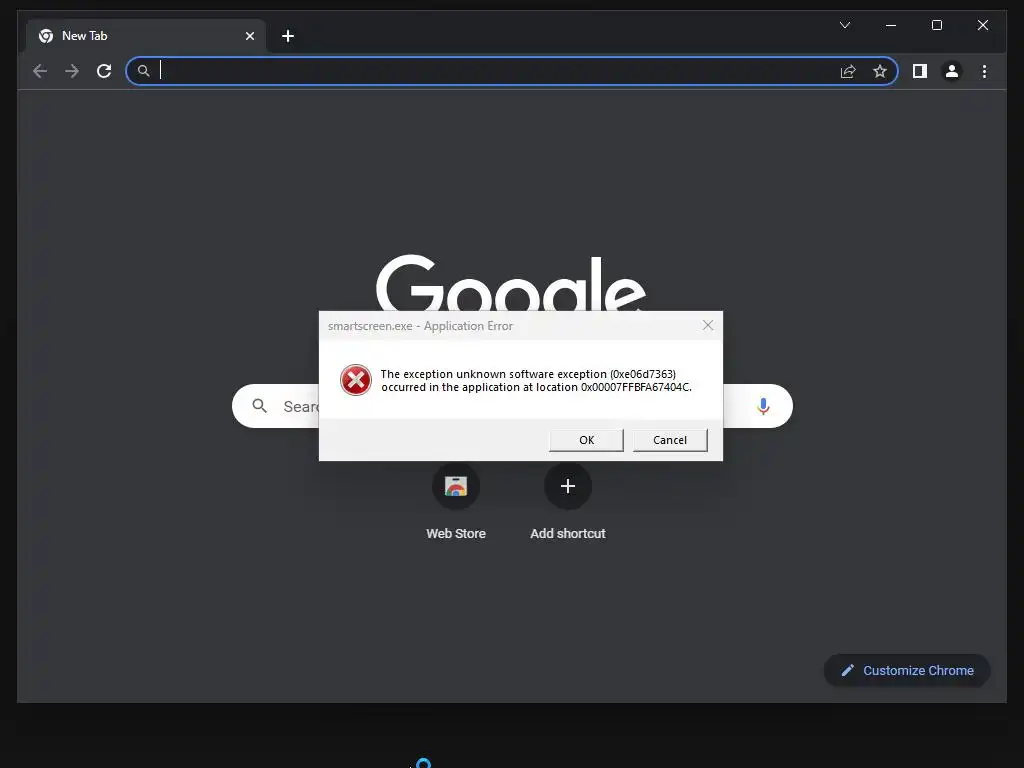Close the Chrome window
Screen dimensions: 1024x768
click(982, 25)
